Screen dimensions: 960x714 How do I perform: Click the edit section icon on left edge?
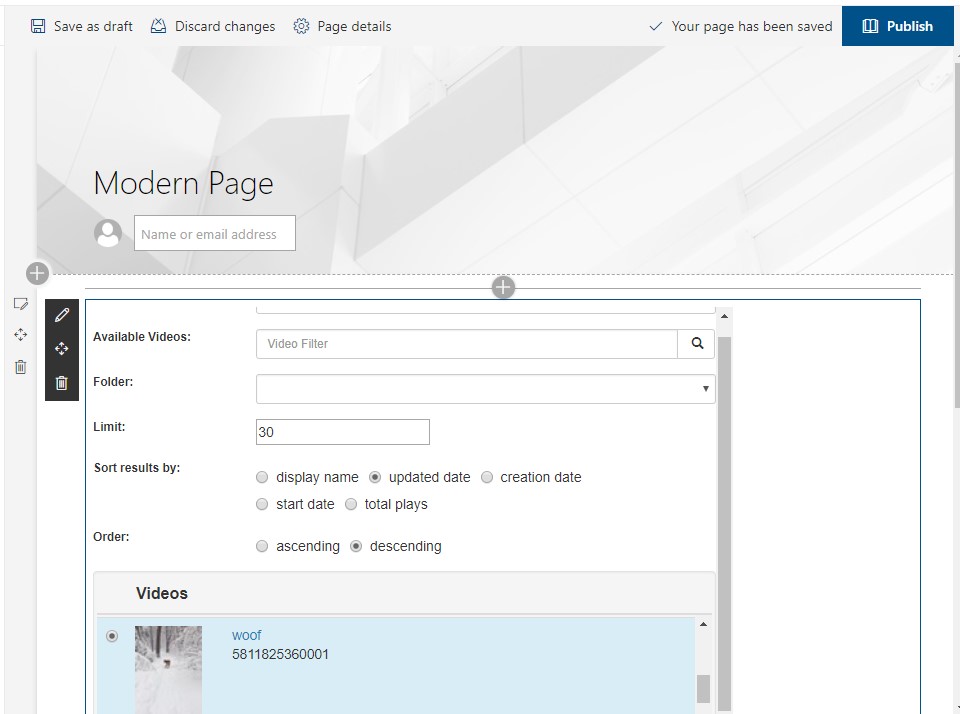[20, 303]
